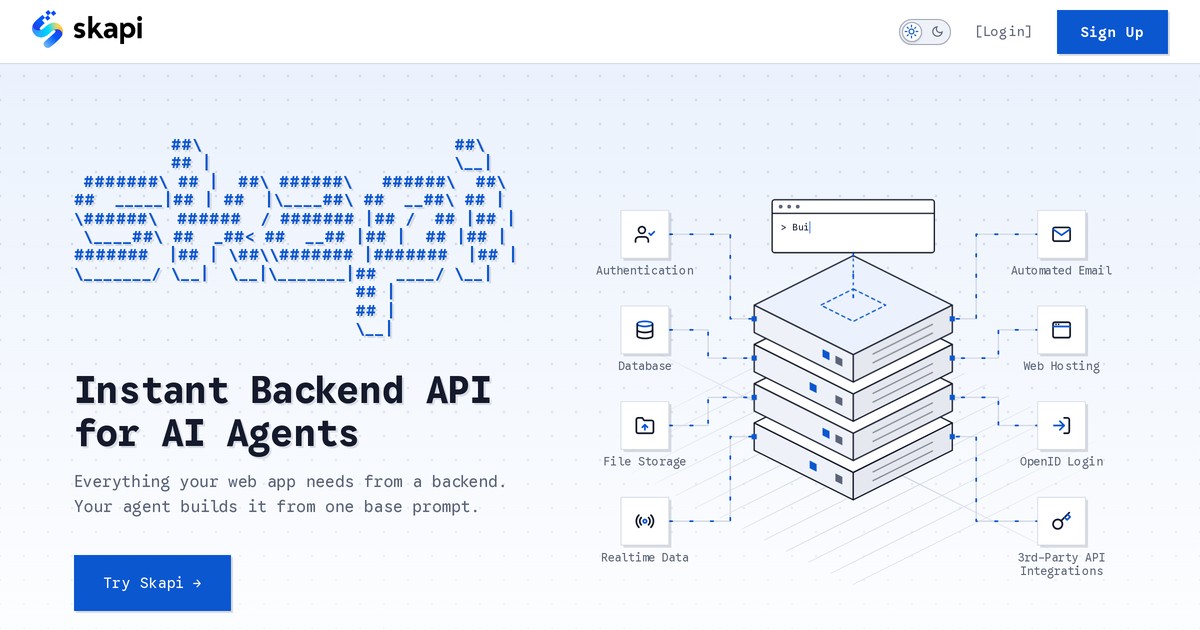
Task: Select the Automated Email envelope icon
Action: coord(1061,235)
